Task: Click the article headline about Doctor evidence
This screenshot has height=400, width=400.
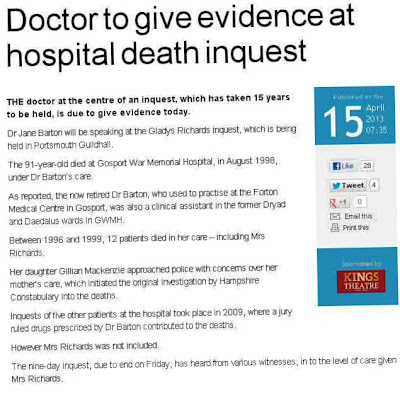Action: [x=180, y=36]
